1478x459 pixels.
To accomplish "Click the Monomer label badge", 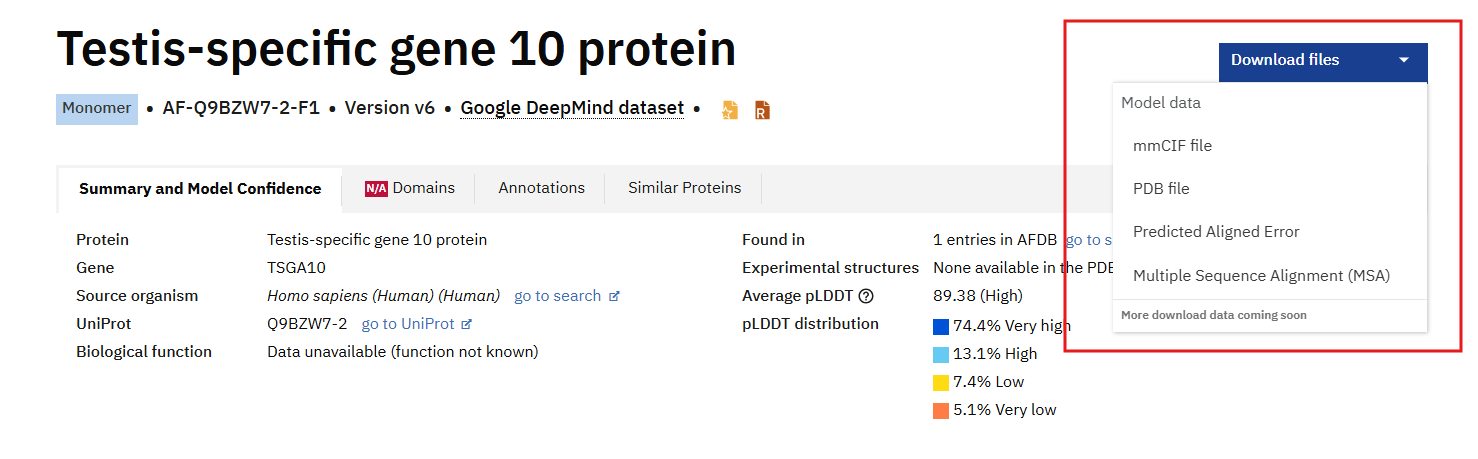I will 97,108.
